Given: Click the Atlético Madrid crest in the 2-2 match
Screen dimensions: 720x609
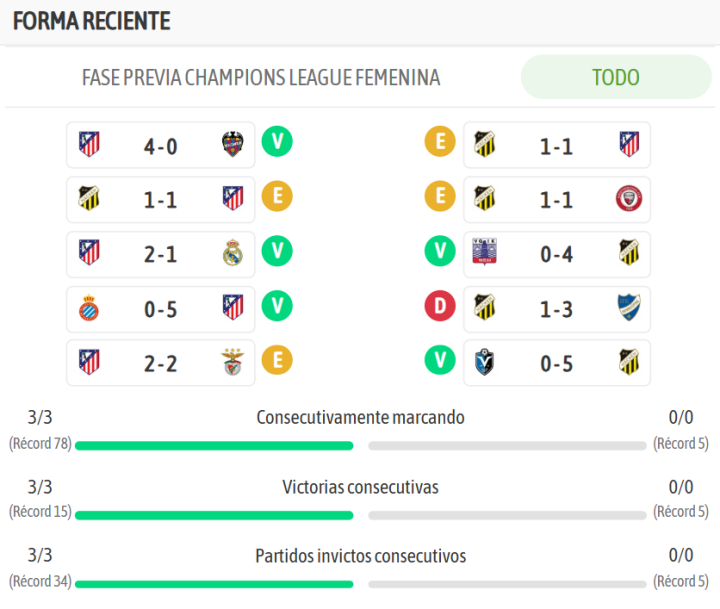Looking at the screenshot, I should pyautogui.click(x=89, y=362).
